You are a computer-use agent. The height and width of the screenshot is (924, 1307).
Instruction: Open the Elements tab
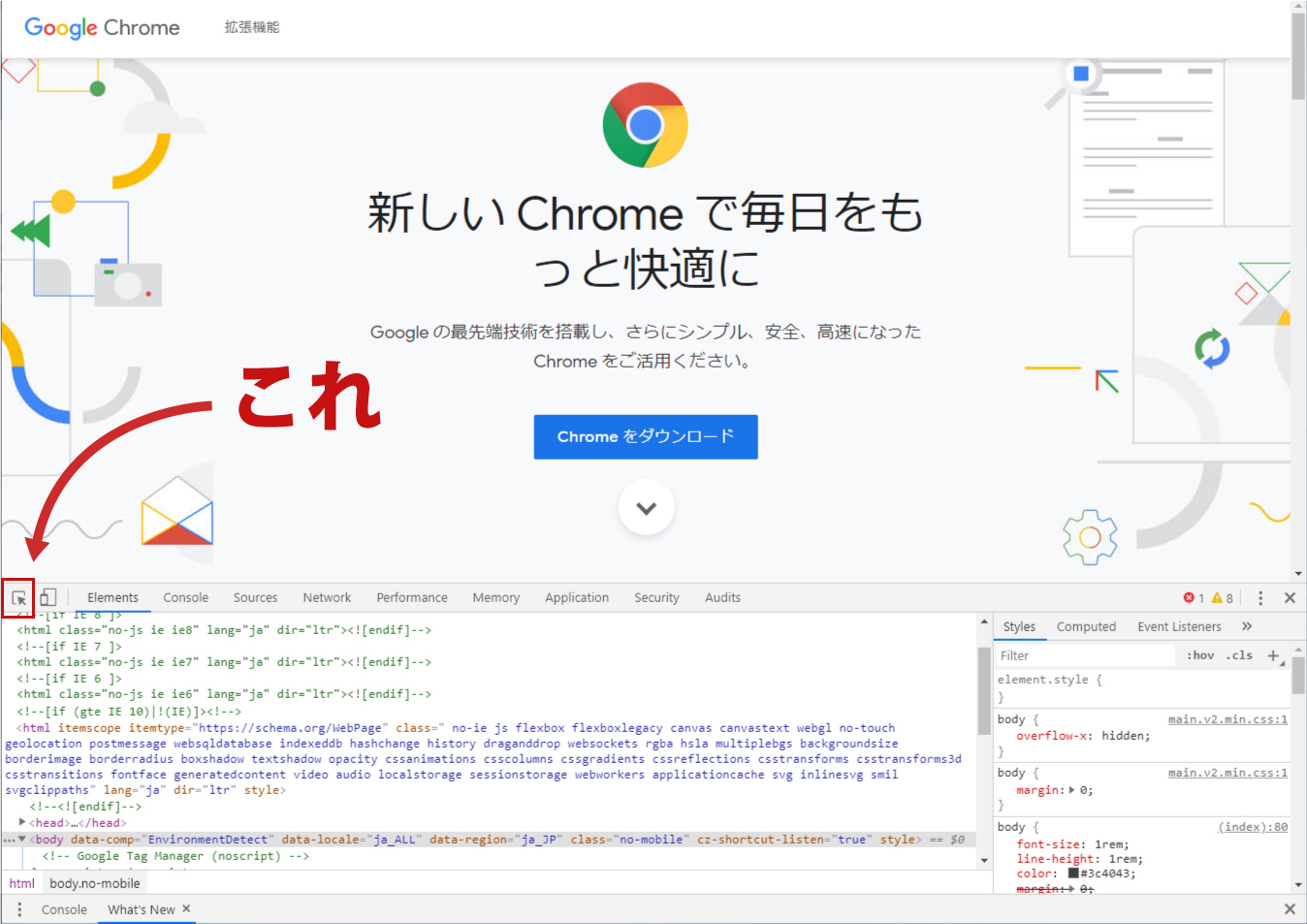point(112,598)
